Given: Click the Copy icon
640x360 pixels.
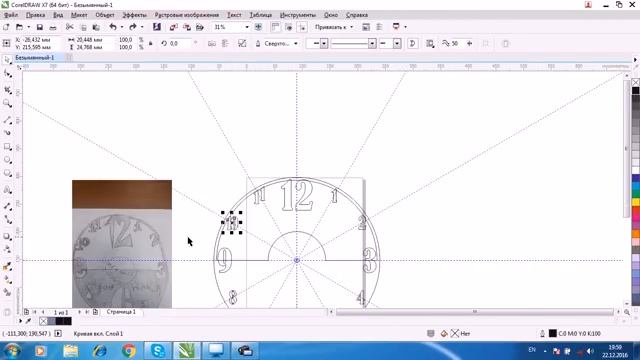Looking at the screenshot, I should click(x=83, y=27).
